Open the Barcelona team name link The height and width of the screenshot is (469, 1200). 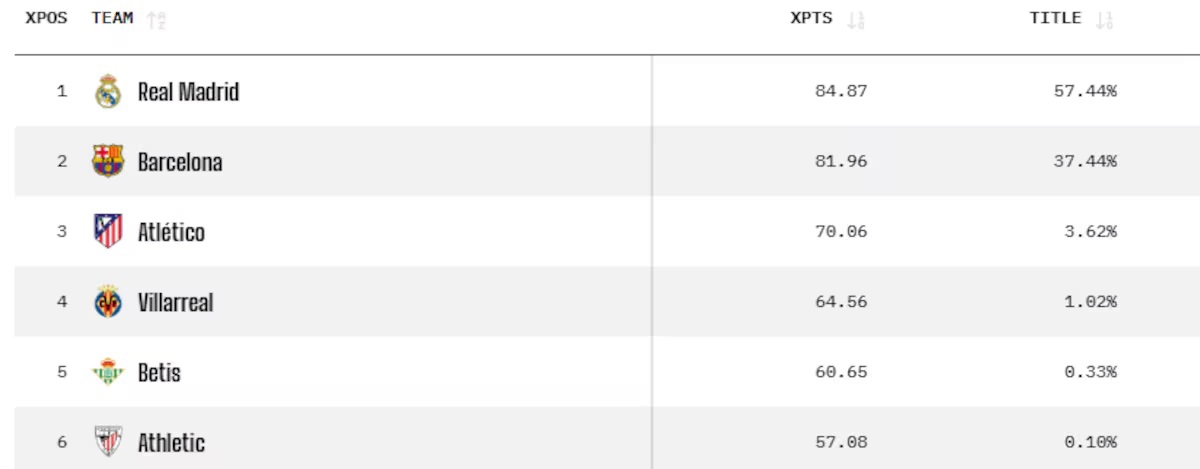(x=180, y=162)
